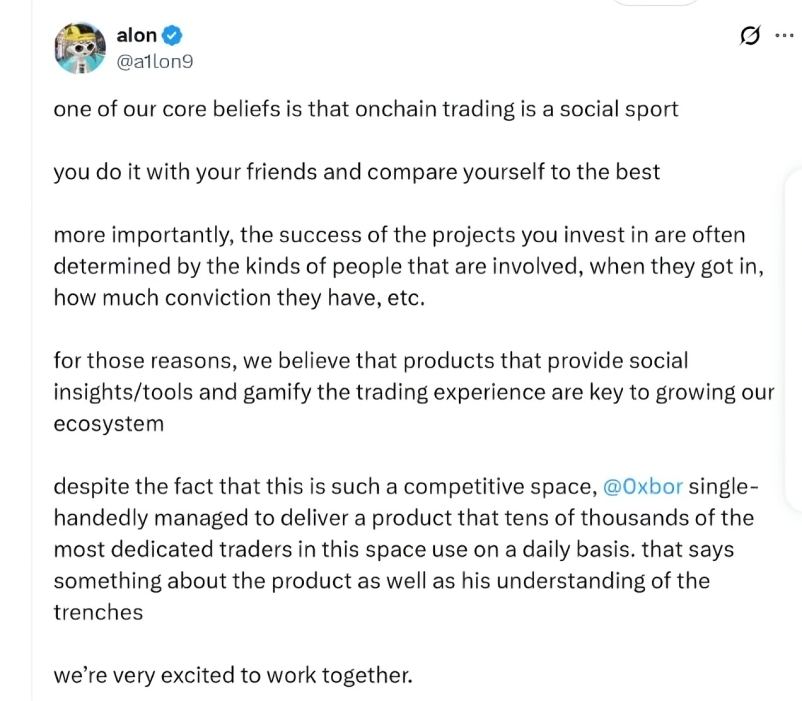Open the more-actions dropdown for this tweet
Screen dimensions: 802x701
click(785, 34)
